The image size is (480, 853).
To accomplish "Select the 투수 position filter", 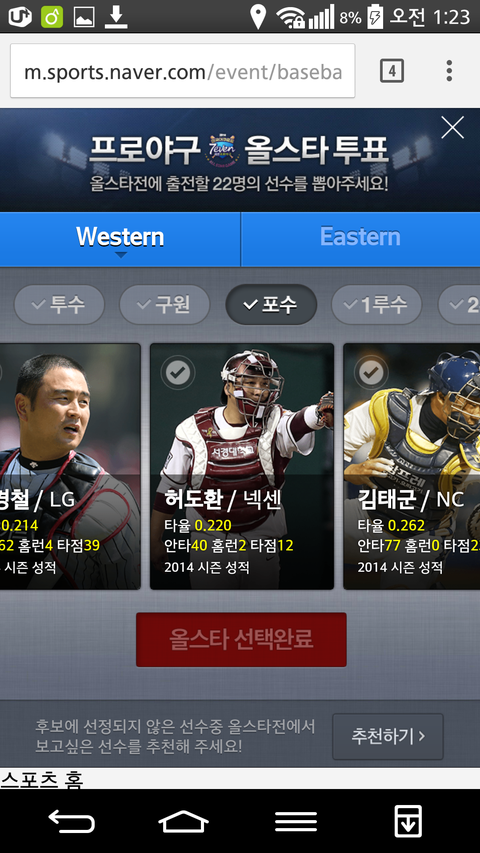I will (x=59, y=305).
